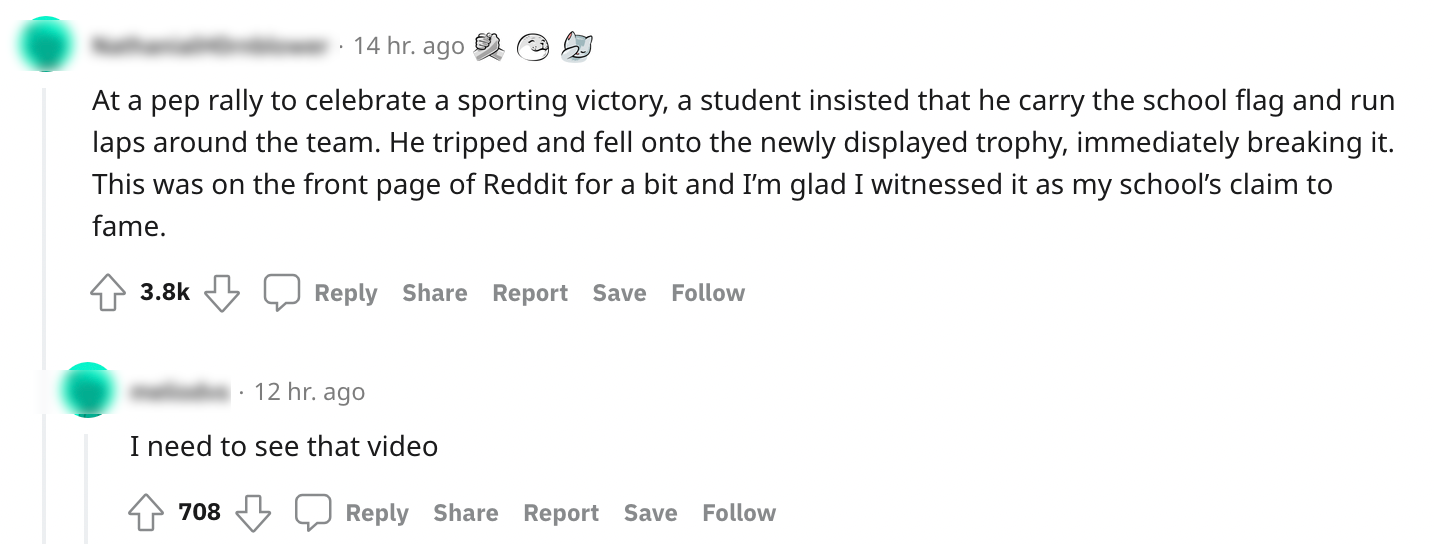This screenshot has width=1434, height=544.
Task: Downvote the "I need to see that video" reply
Action: pos(253,513)
